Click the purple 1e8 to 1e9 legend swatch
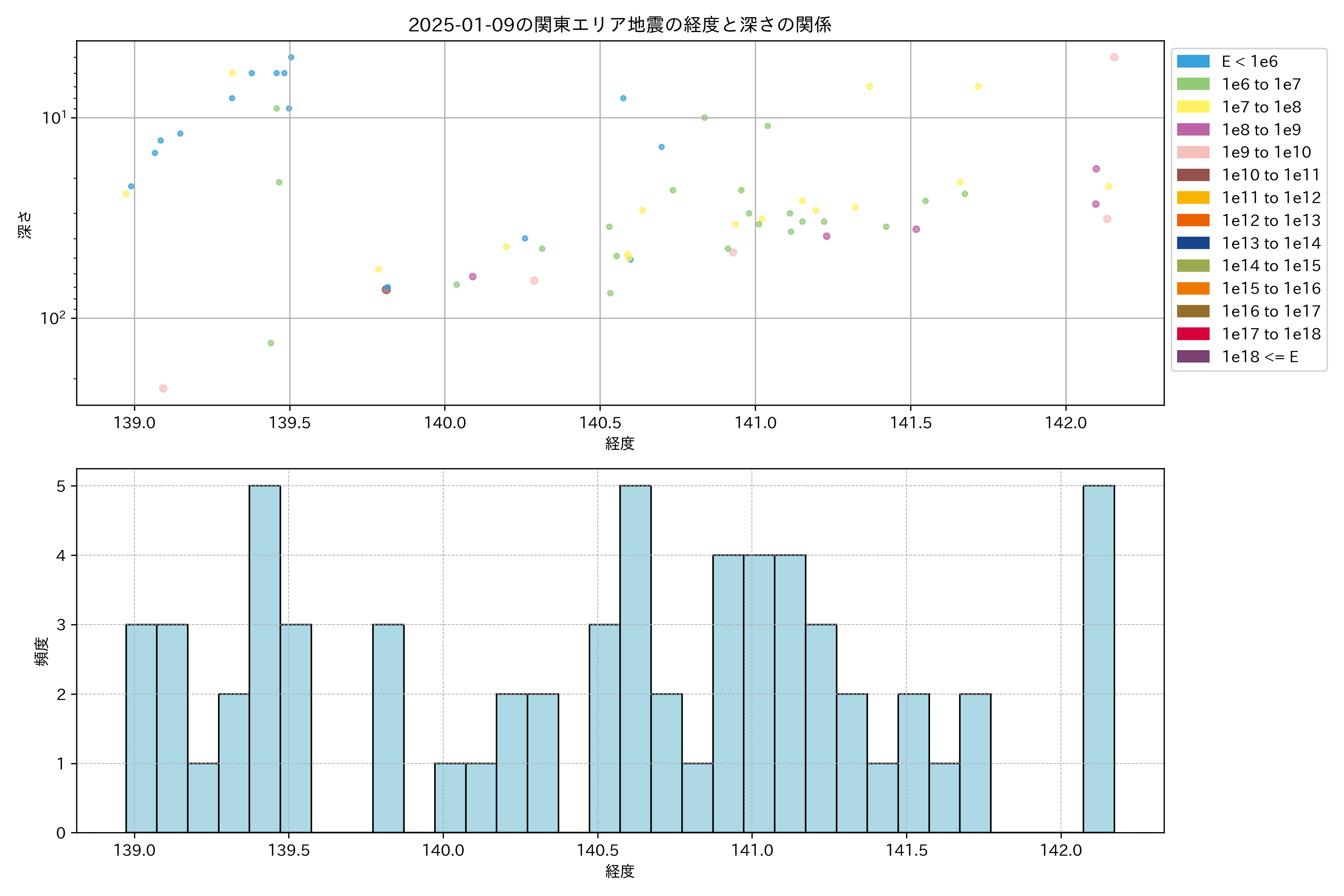The image size is (1344, 896). point(1192,130)
